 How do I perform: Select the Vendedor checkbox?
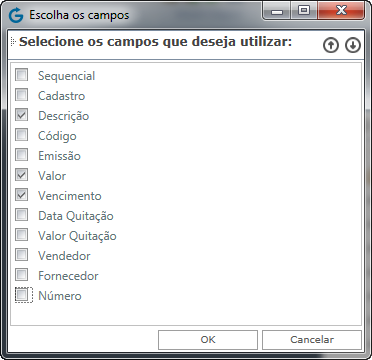click(x=22, y=255)
